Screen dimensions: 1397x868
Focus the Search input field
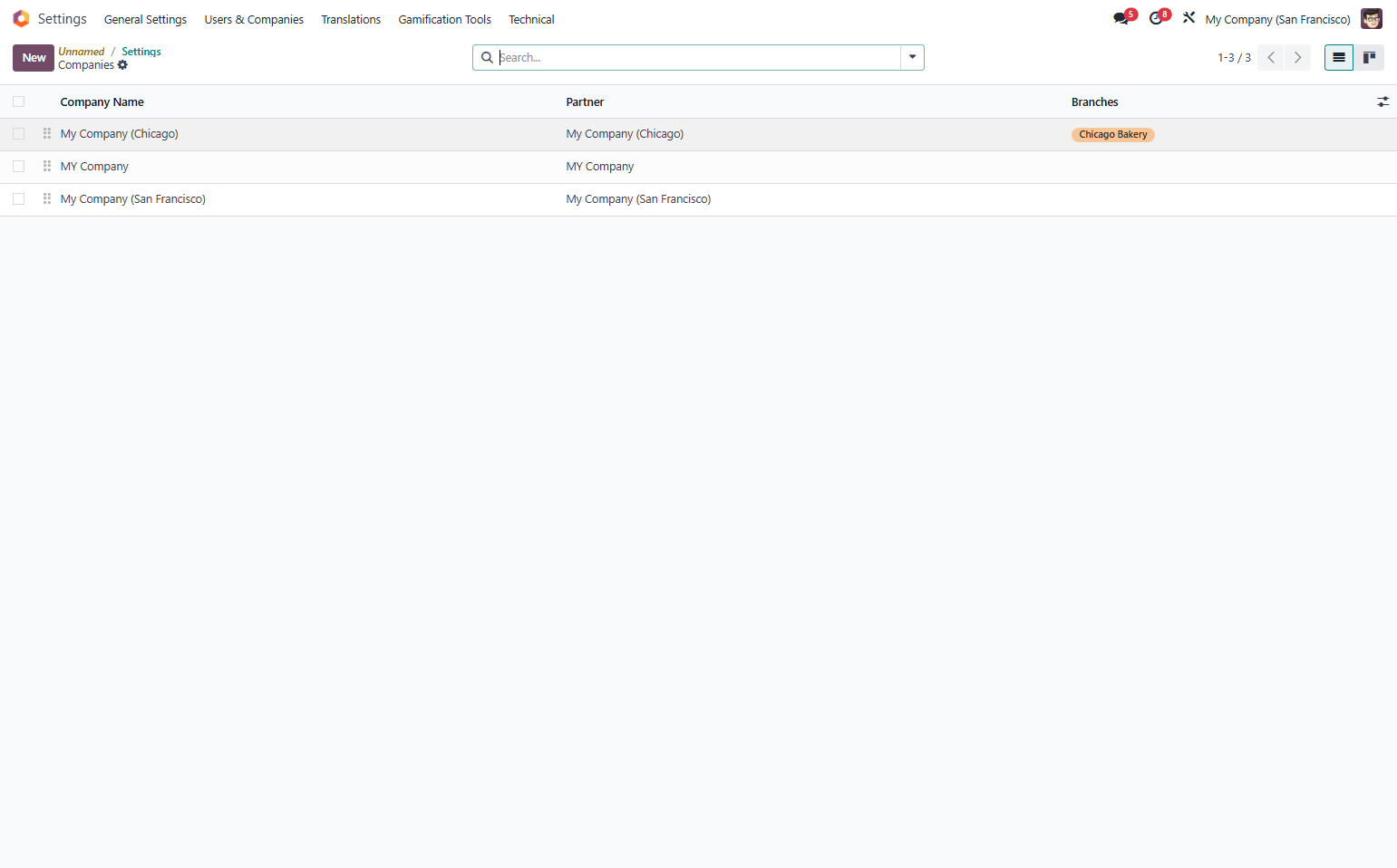pyautogui.click(x=698, y=58)
